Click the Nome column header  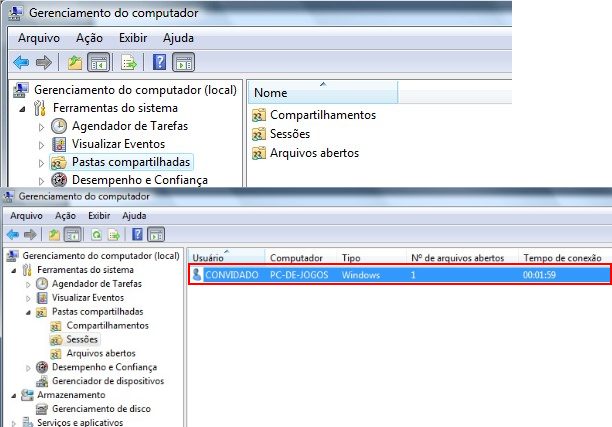320,92
